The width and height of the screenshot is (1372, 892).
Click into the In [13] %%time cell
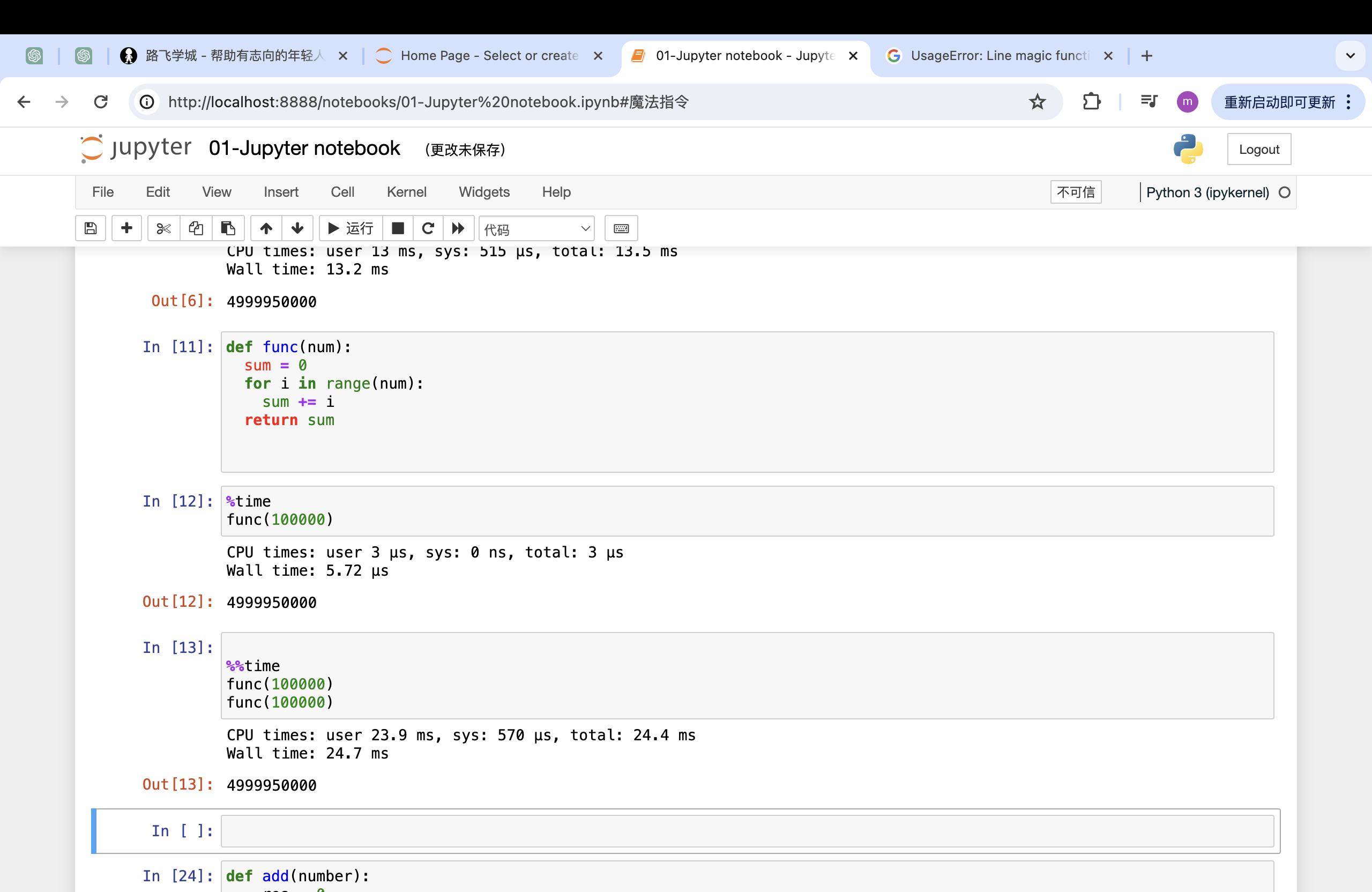point(747,675)
